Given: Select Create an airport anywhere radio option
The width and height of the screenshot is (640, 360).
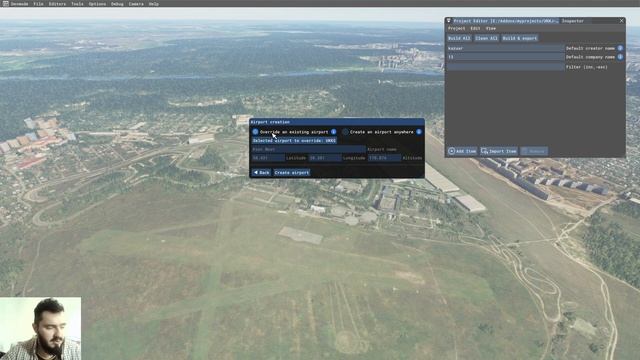Looking at the screenshot, I should click(345, 132).
